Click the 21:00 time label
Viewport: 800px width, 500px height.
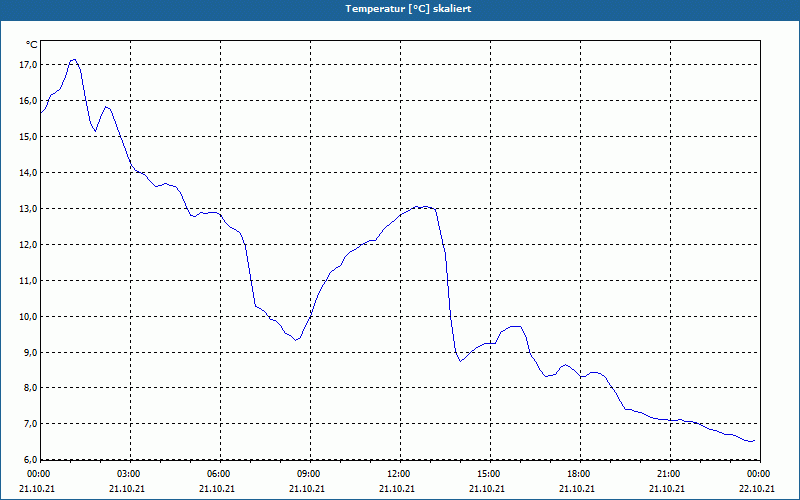[668, 474]
